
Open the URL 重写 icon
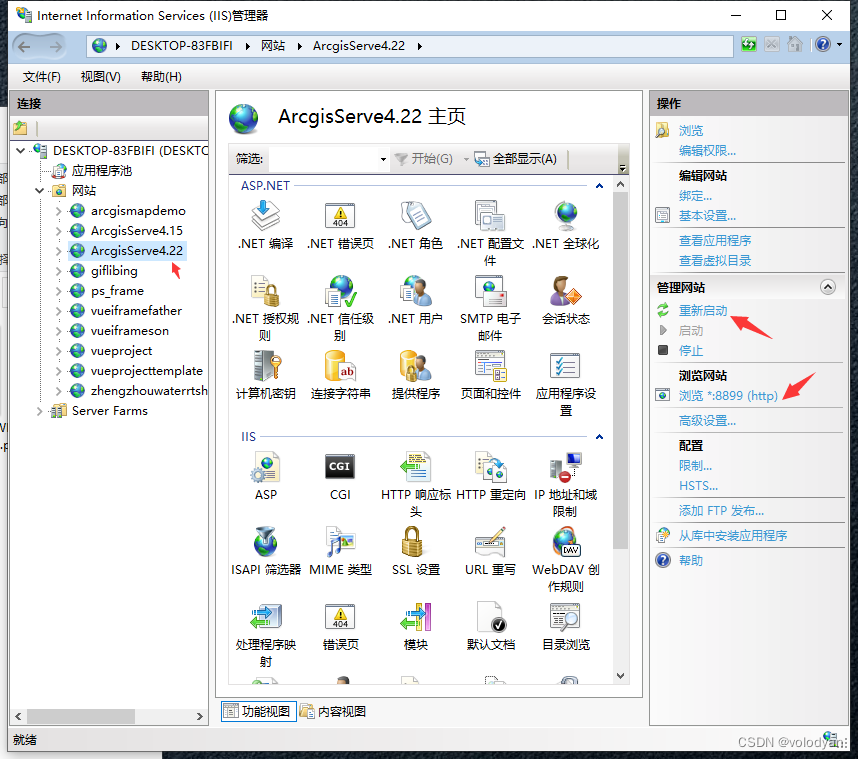(x=490, y=542)
